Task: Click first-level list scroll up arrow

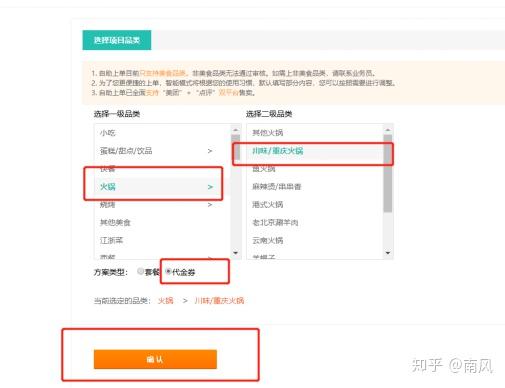Action: tap(236, 130)
